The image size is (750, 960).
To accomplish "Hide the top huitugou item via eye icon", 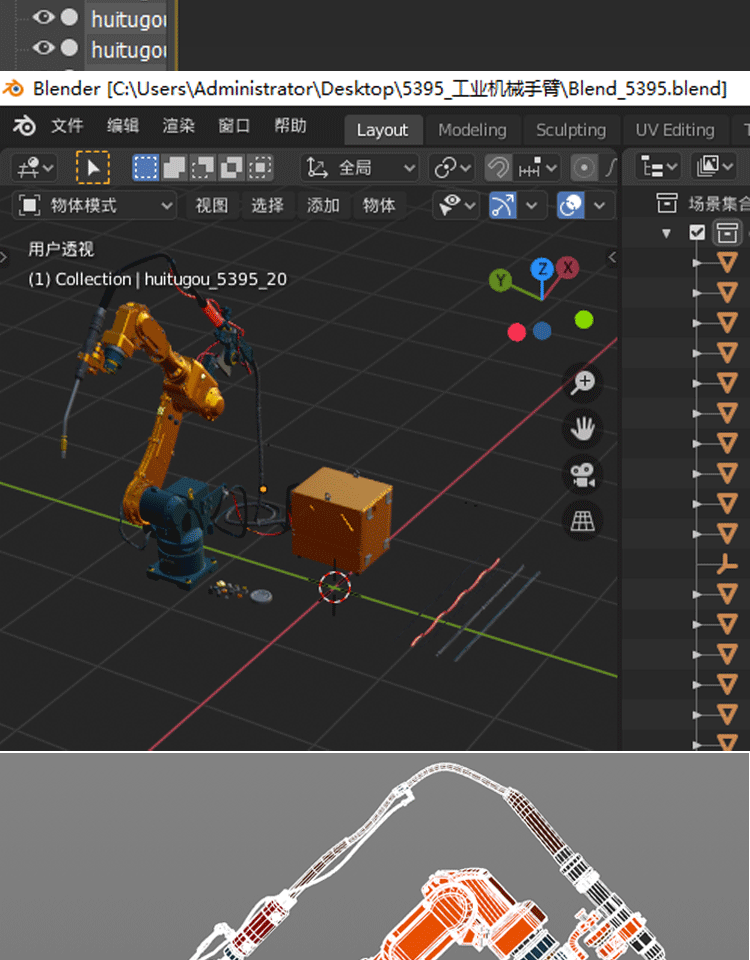I will click(42, 17).
